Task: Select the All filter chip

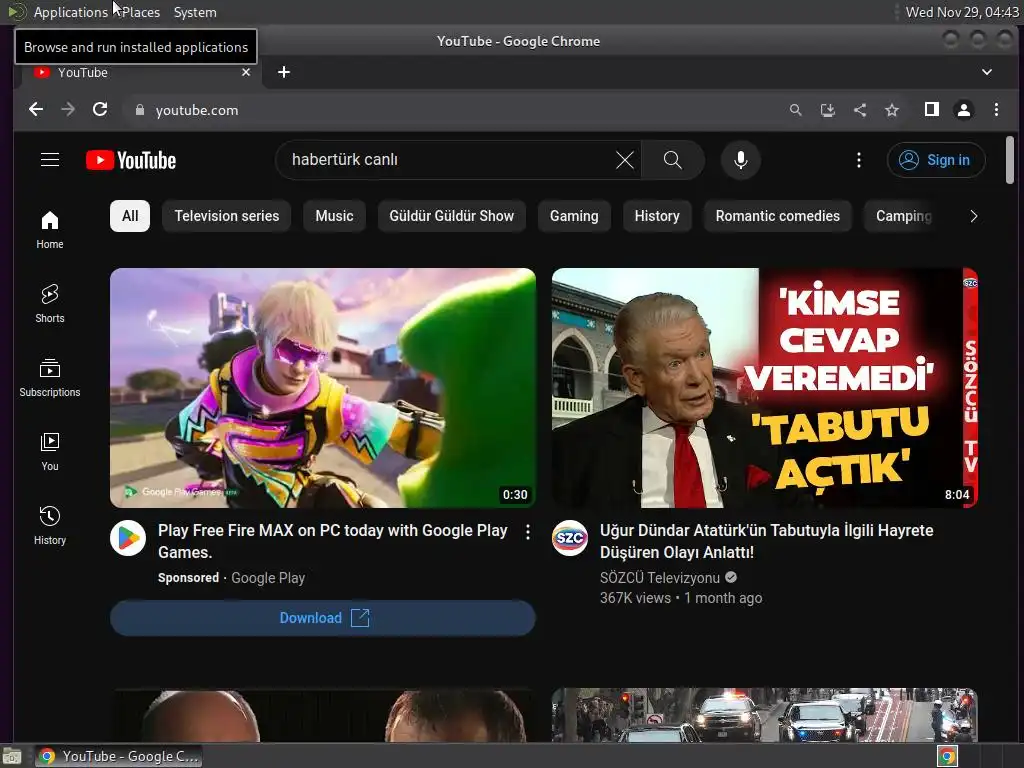Action: tap(130, 216)
